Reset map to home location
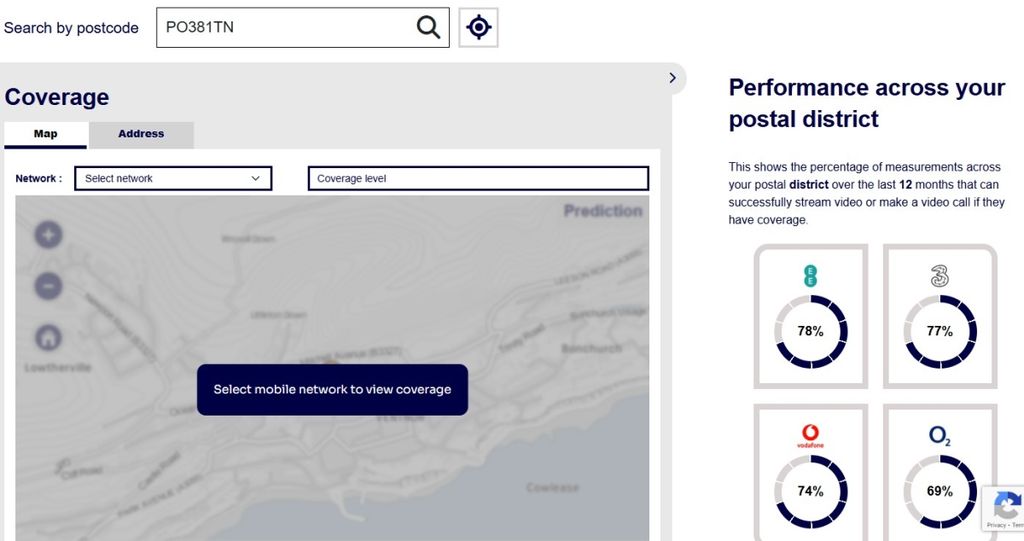The image size is (1024, 541). 49,337
